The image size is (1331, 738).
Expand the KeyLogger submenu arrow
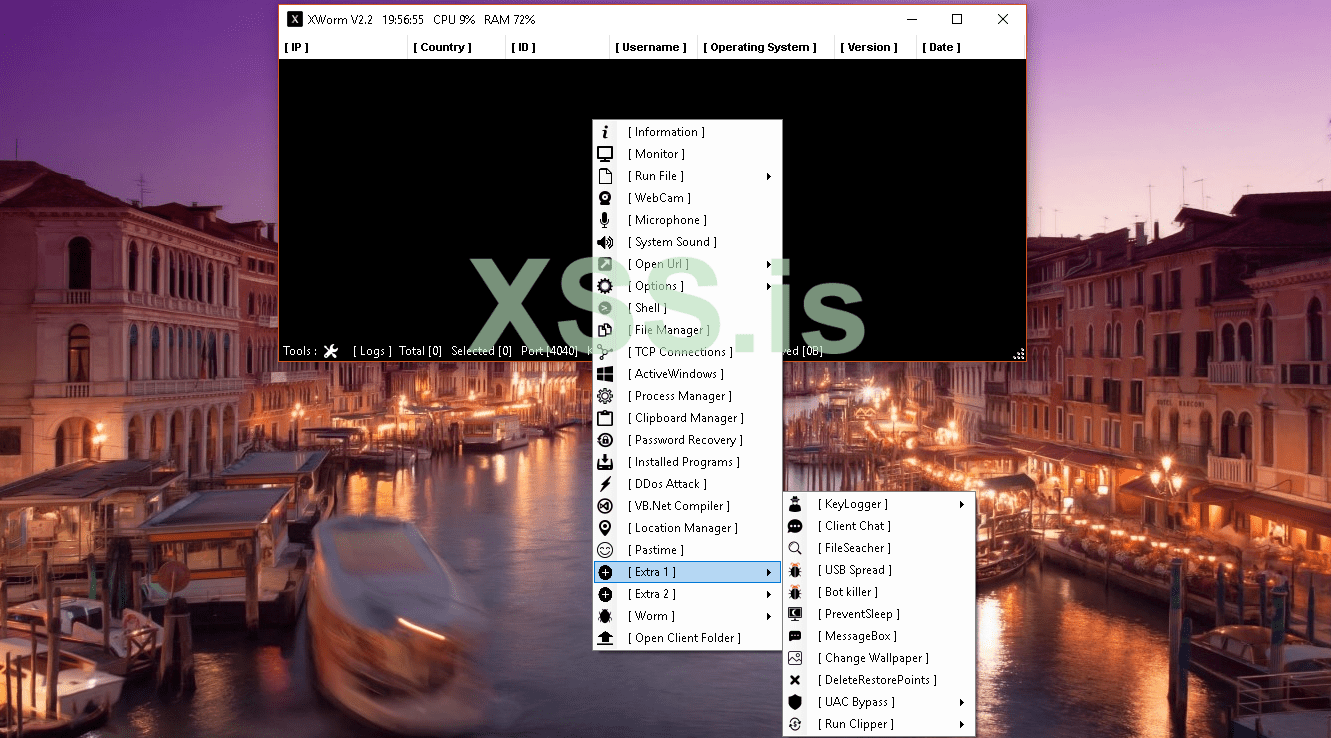[x=962, y=504]
